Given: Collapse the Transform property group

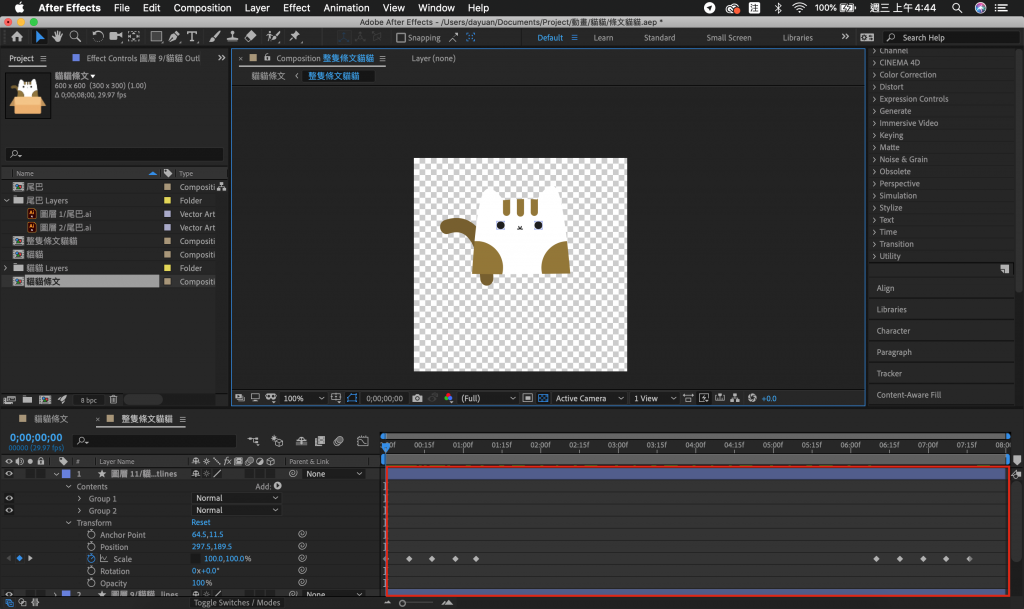Looking at the screenshot, I should point(69,523).
